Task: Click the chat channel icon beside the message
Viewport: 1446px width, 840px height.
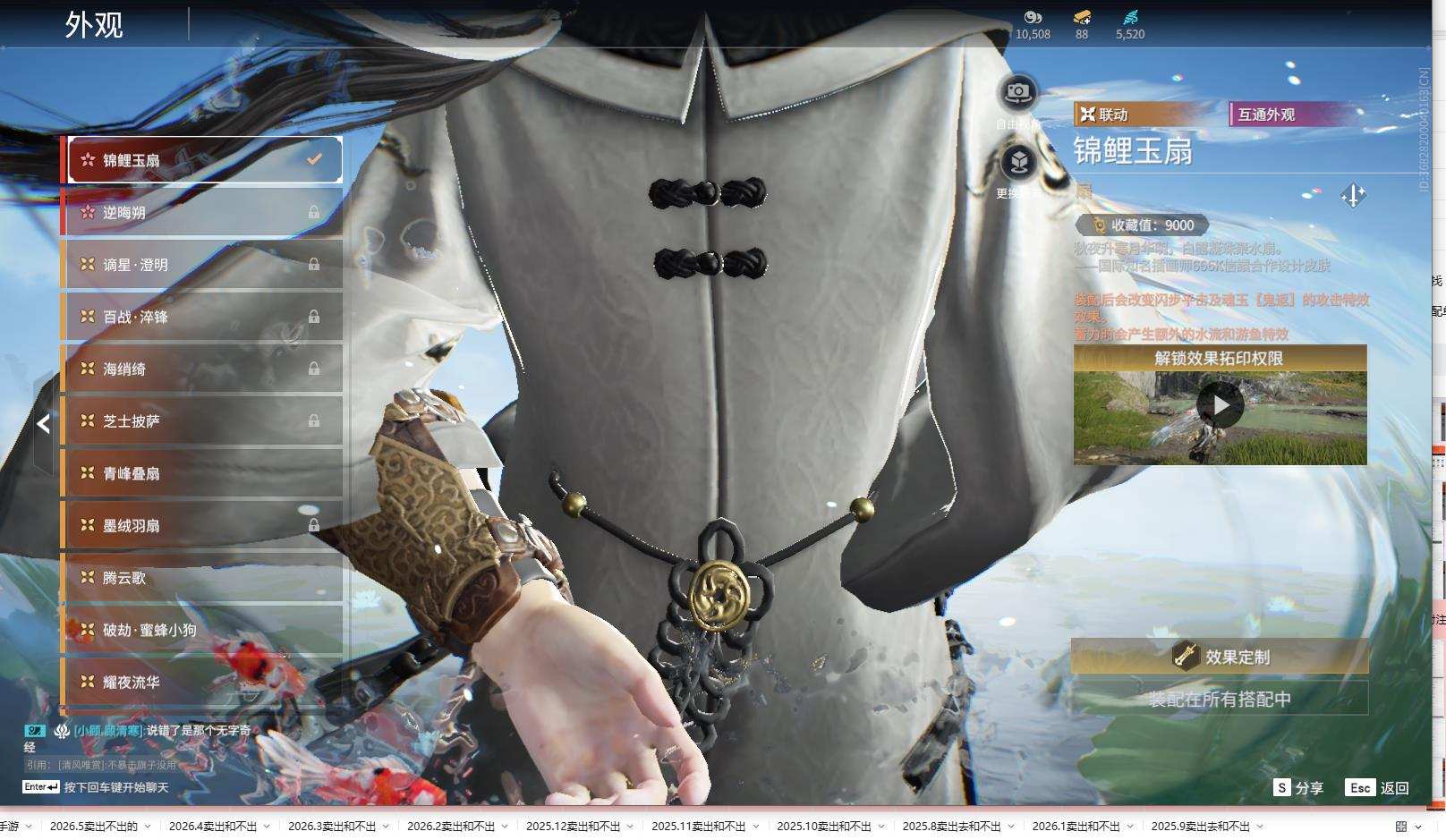Action: 35,731
